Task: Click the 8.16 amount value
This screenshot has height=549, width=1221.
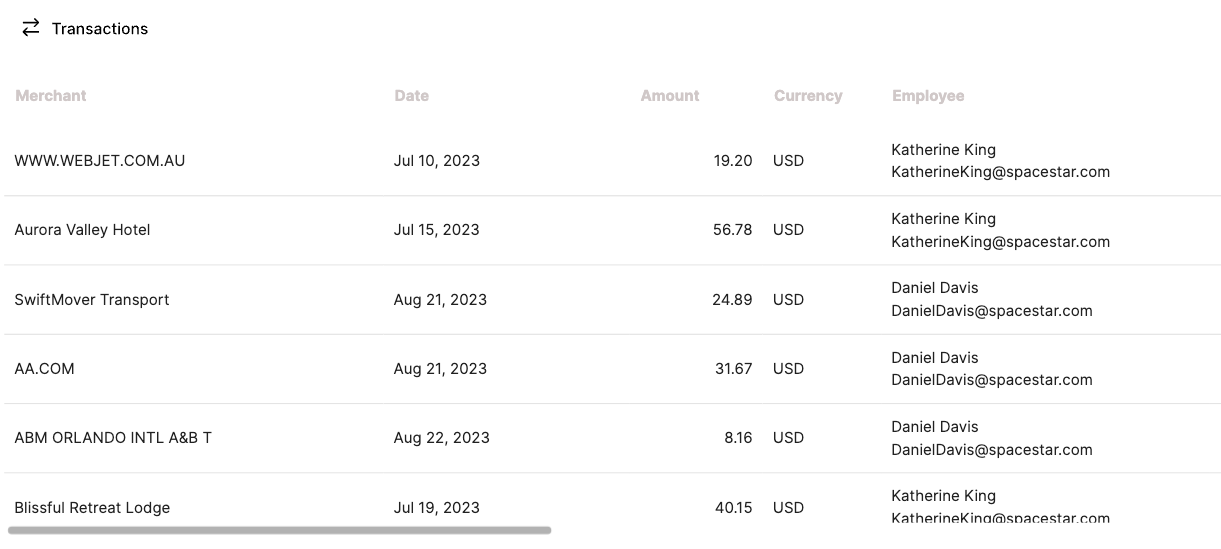Action: [x=738, y=438]
